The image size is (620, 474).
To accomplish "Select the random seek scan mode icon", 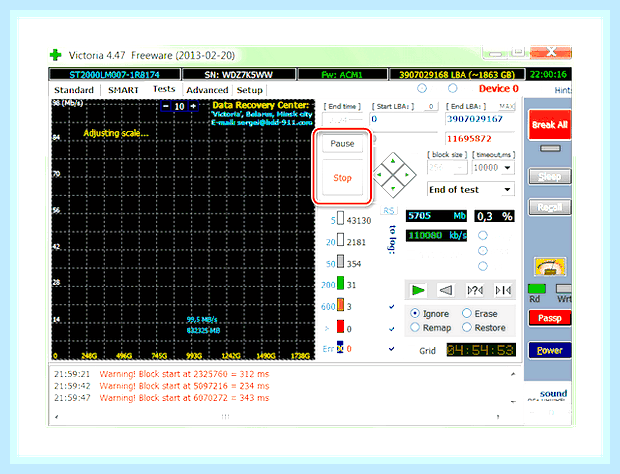I will [x=474, y=291].
